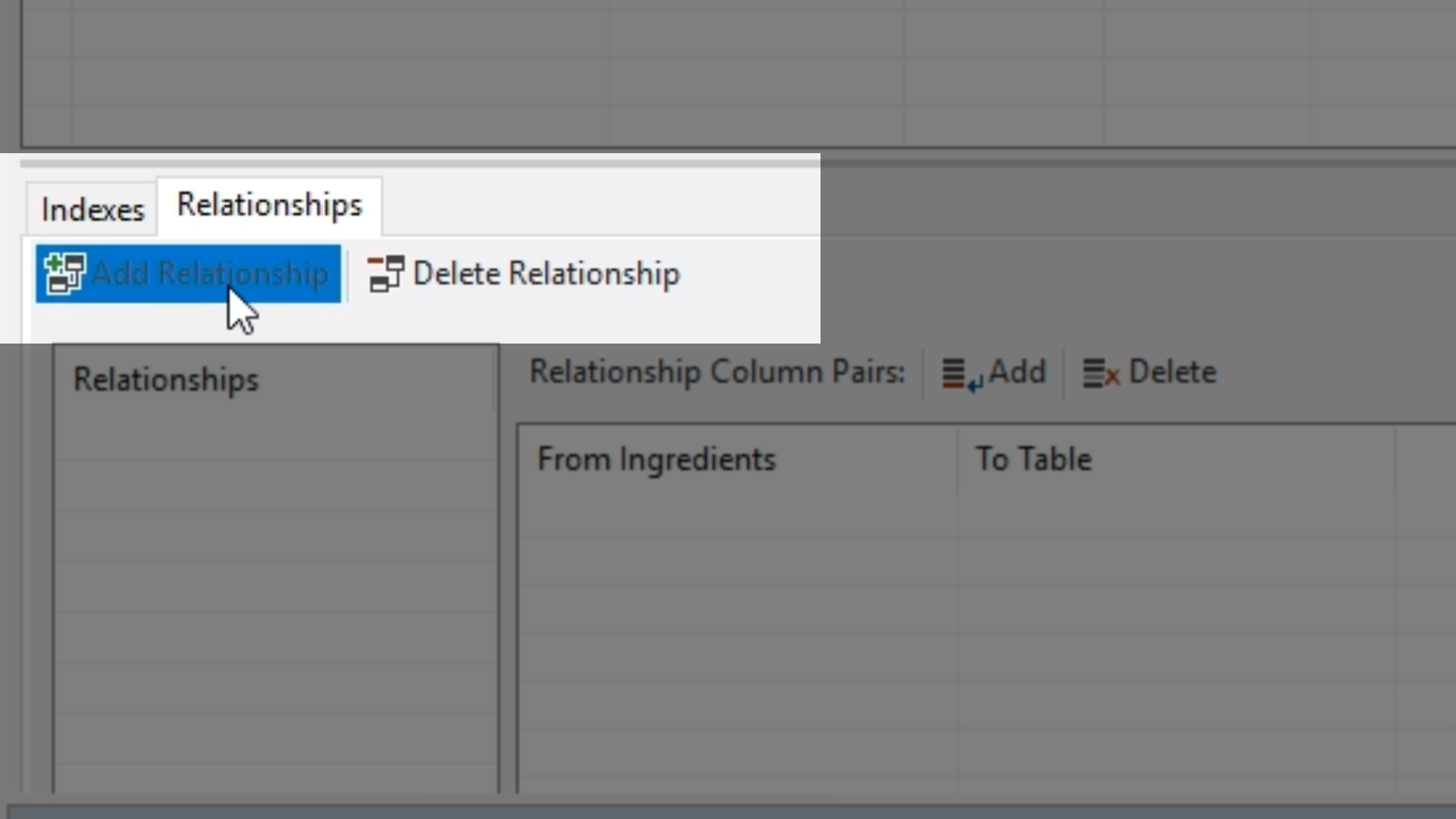
Task: Click the Relationship Column Pairs label
Action: [717, 372]
